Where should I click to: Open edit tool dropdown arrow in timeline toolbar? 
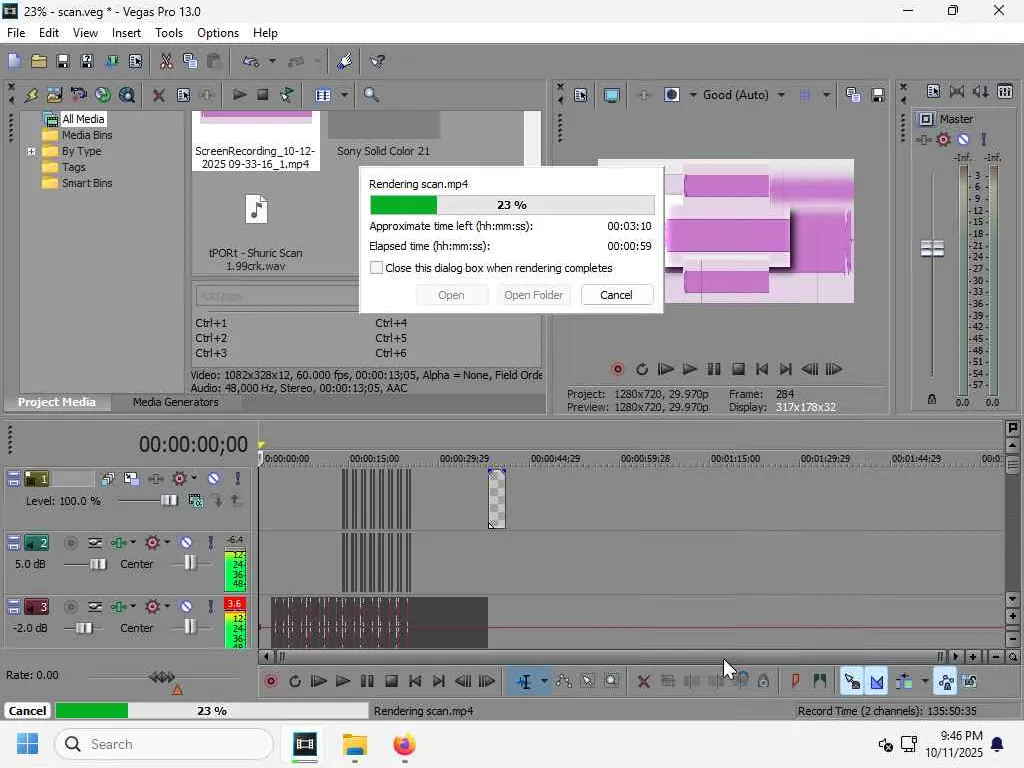pyautogui.click(x=544, y=682)
